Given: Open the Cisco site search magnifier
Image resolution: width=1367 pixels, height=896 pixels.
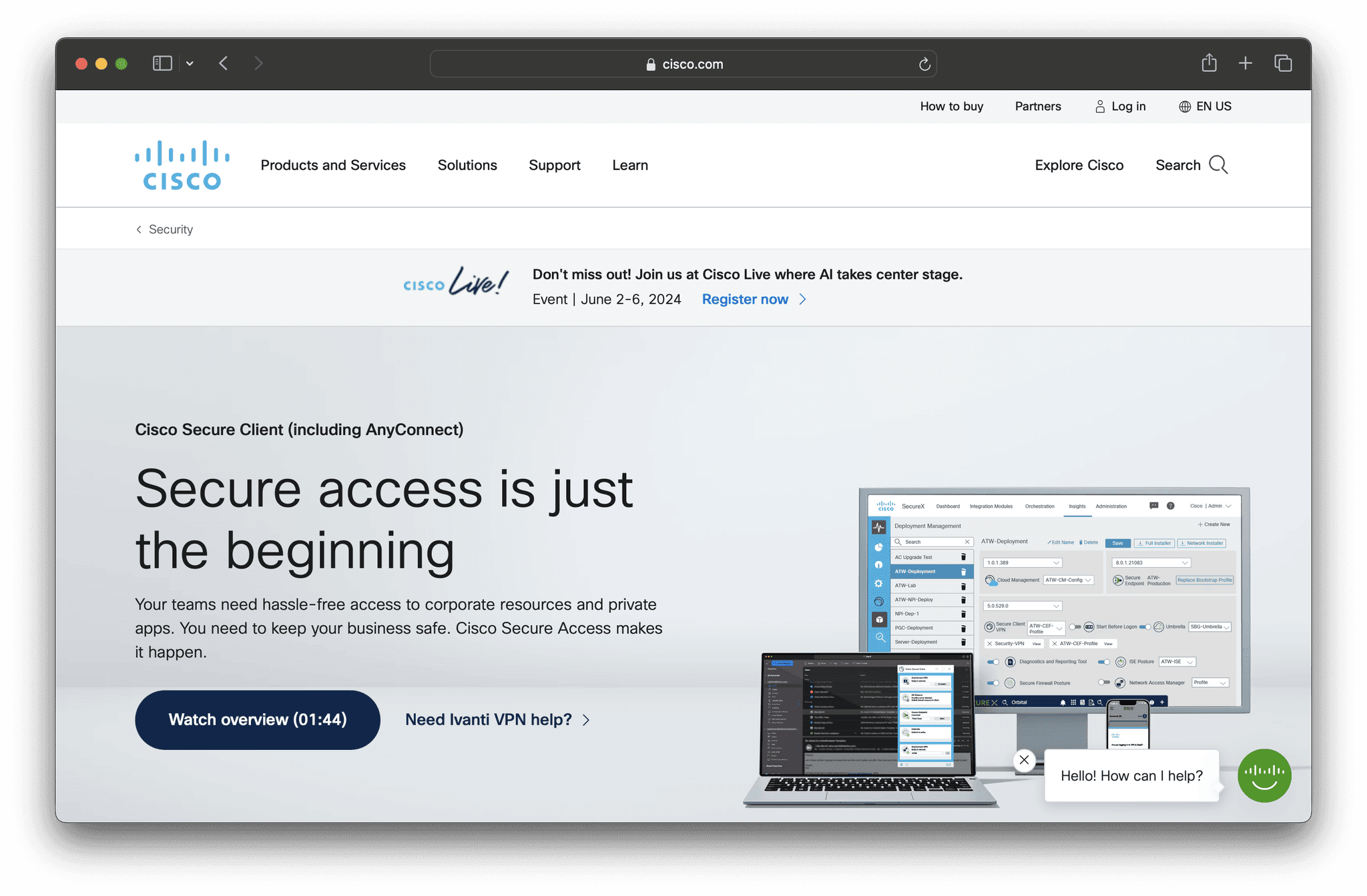Looking at the screenshot, I should (x=1218, y=165).
